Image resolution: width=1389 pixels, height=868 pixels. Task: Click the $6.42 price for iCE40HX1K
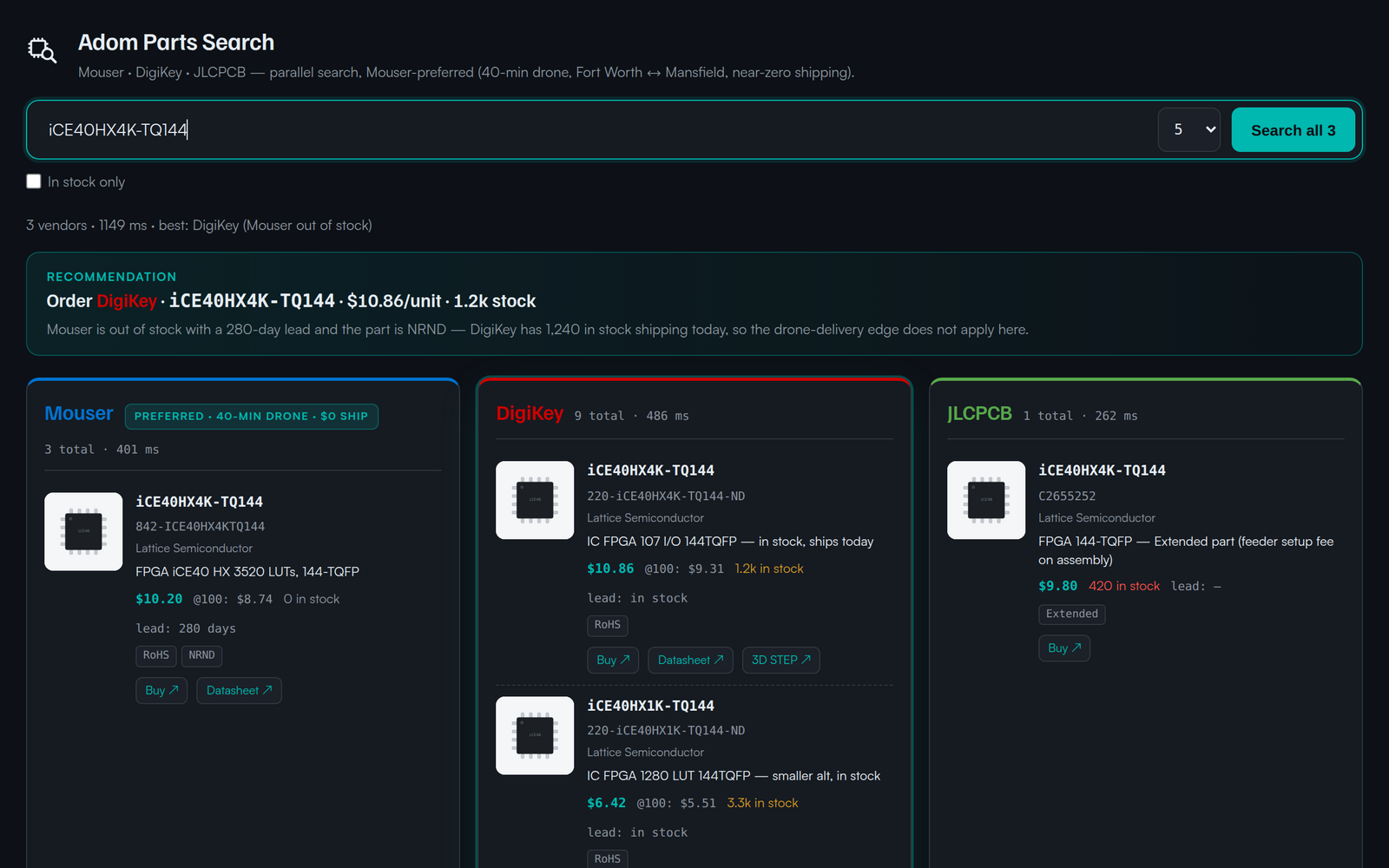coord(606,803)
